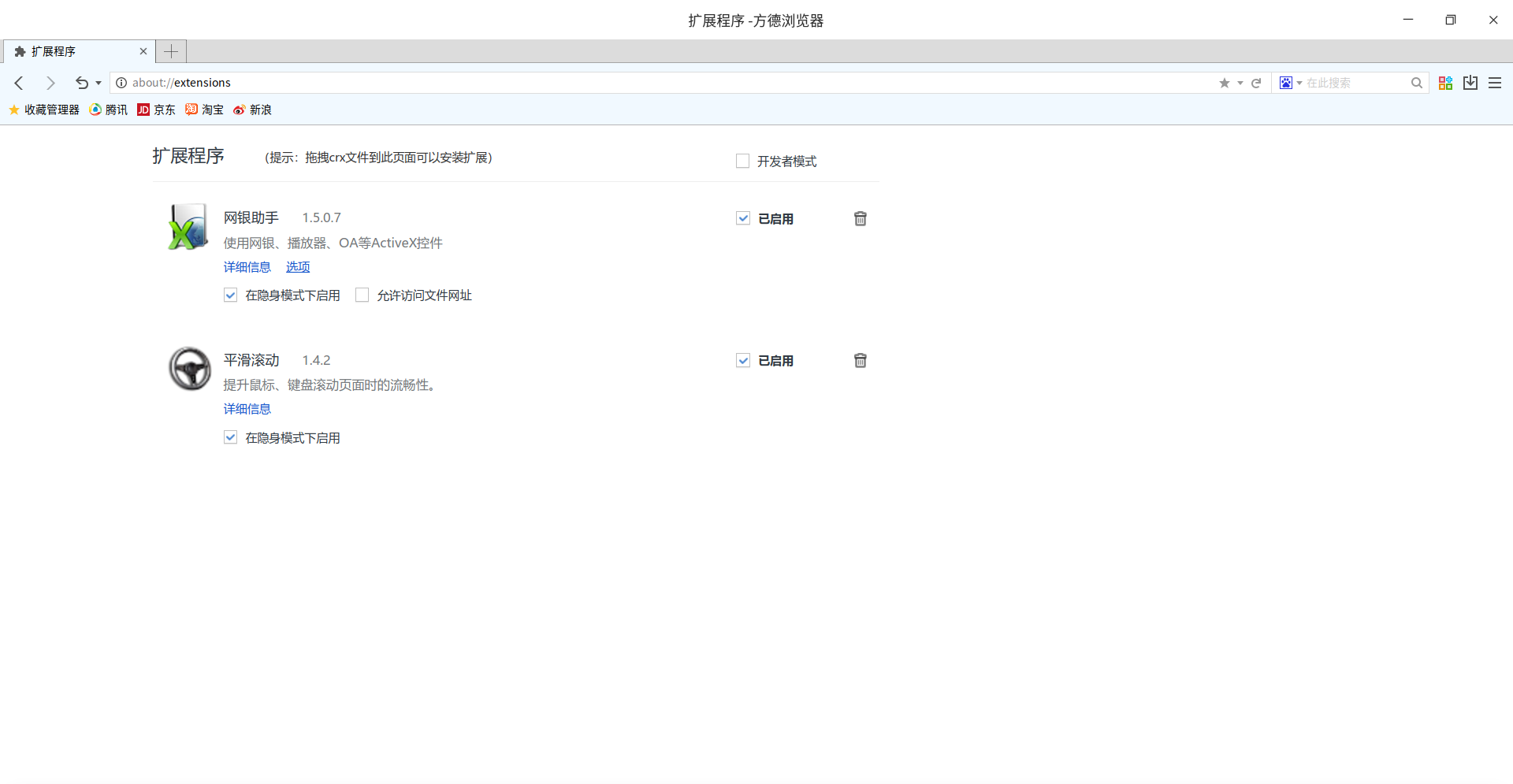
Task: Go back using the back arrow
Action: click(20, 83)
